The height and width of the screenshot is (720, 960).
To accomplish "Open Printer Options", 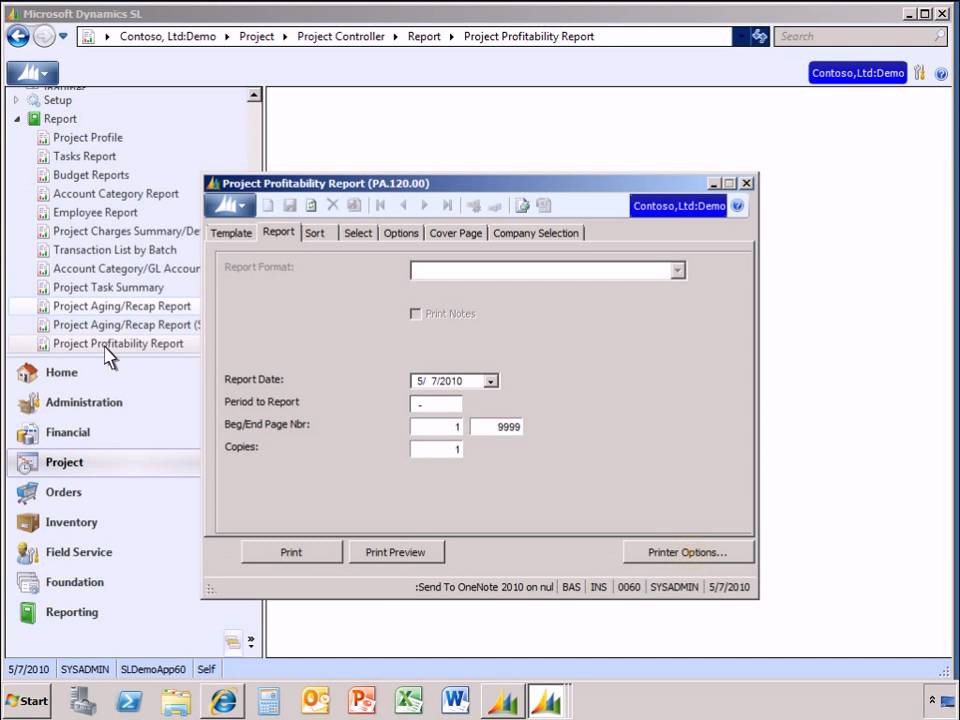I will [688, 552].
